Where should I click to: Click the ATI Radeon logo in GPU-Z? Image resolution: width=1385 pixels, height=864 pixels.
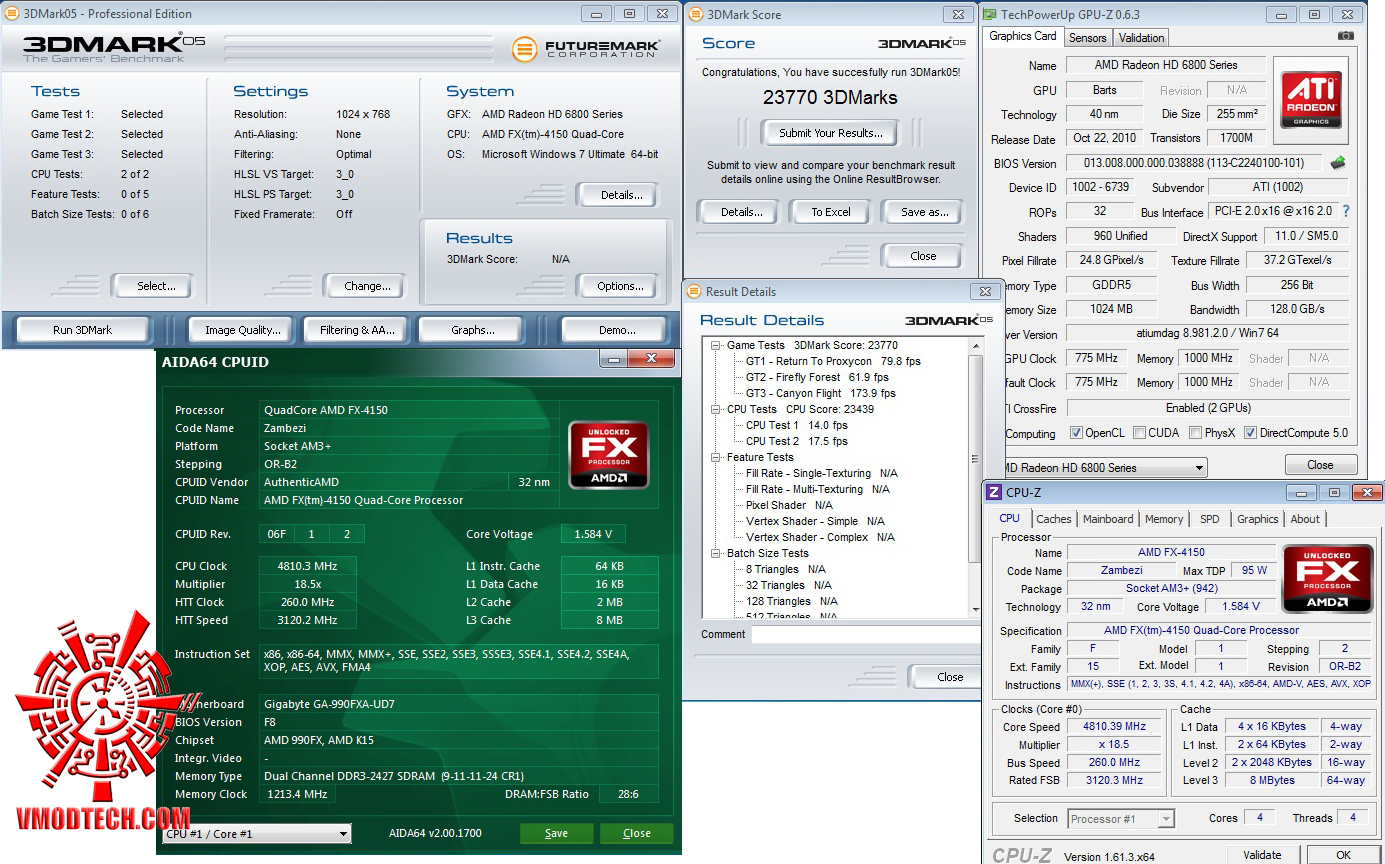point(1309,99)
